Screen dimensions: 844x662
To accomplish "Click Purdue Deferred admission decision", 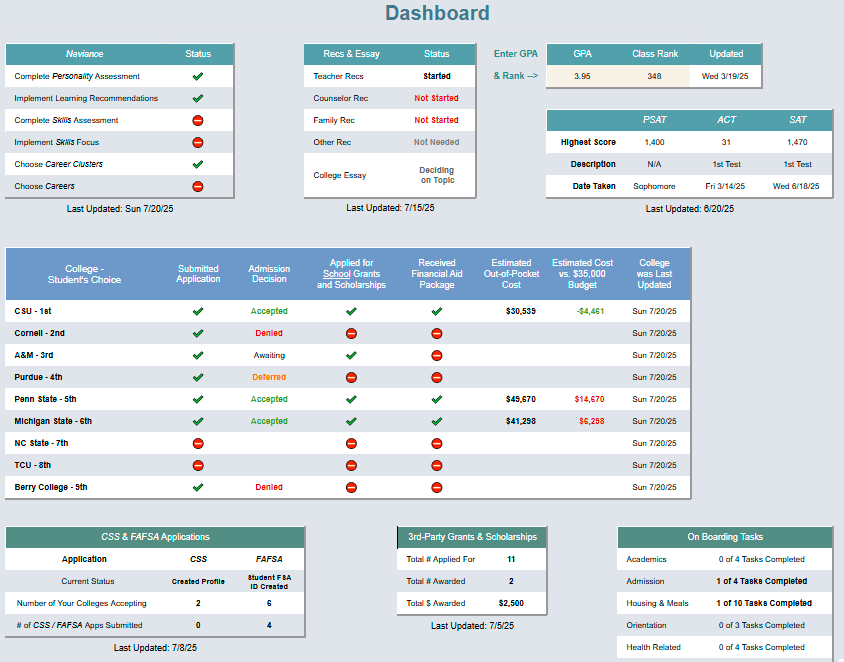I will tap(269, 377).
